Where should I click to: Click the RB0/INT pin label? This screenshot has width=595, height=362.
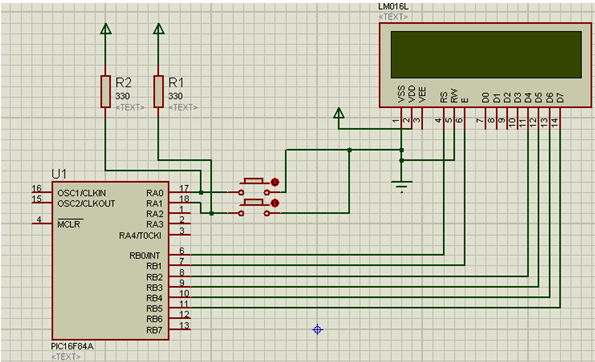click(145, 256)
